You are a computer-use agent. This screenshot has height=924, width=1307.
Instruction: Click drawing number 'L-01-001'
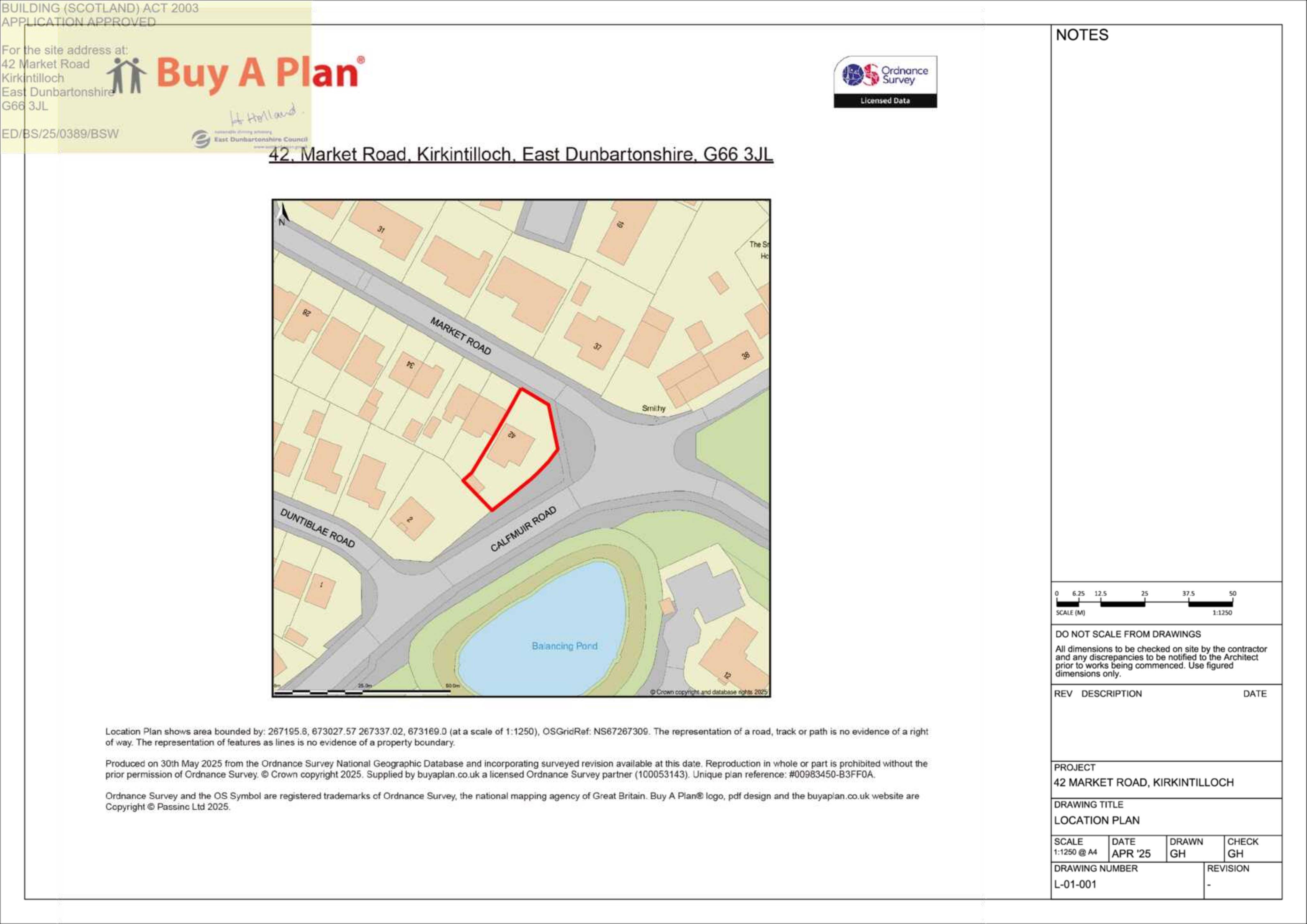[x=1075, y=884]
